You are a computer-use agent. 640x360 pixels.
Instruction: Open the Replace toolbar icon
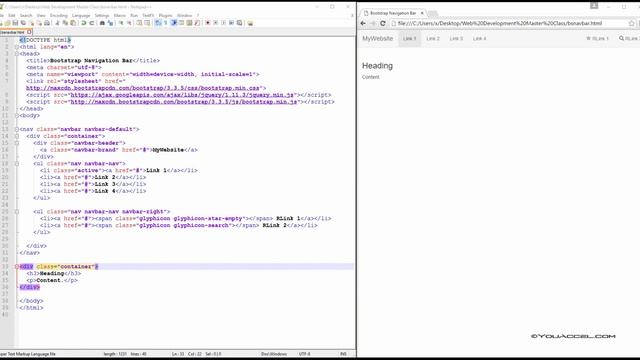[110, 23]
